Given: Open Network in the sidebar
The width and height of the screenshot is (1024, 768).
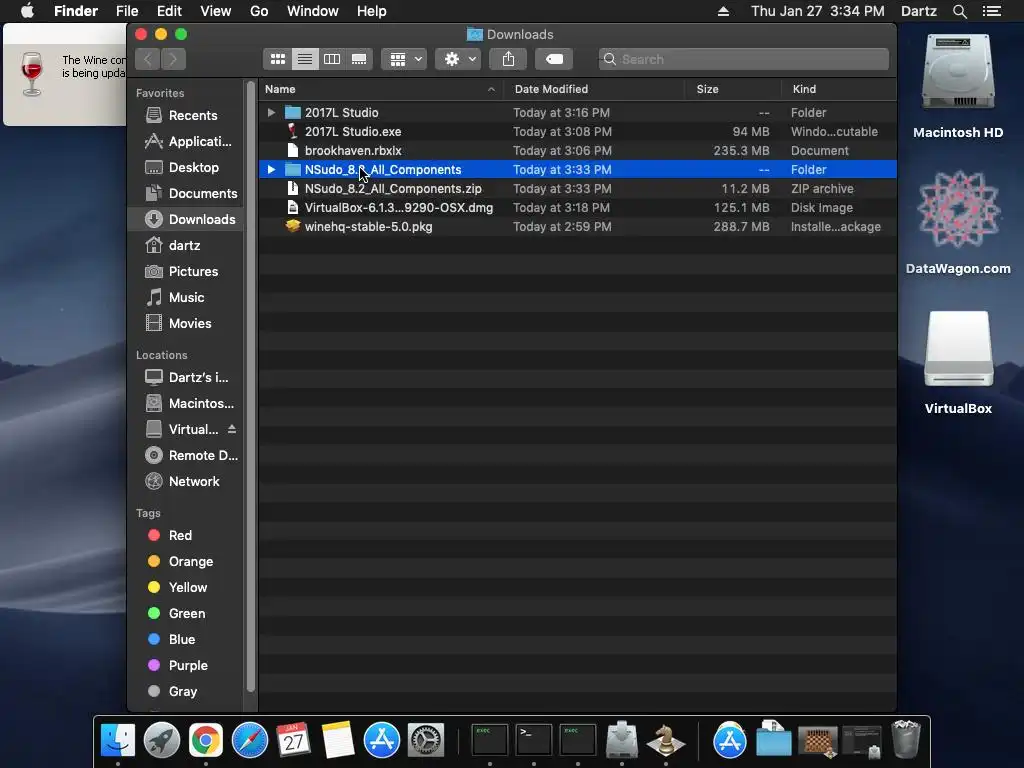Looking at the screenshot, I should click(185, 481).
